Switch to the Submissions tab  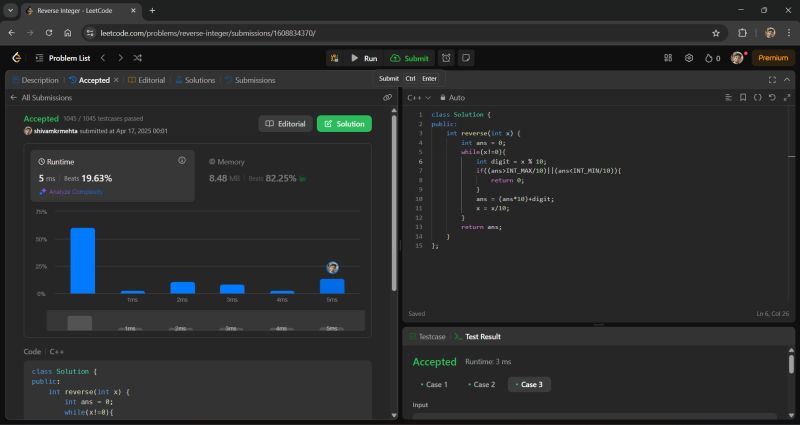251,80
